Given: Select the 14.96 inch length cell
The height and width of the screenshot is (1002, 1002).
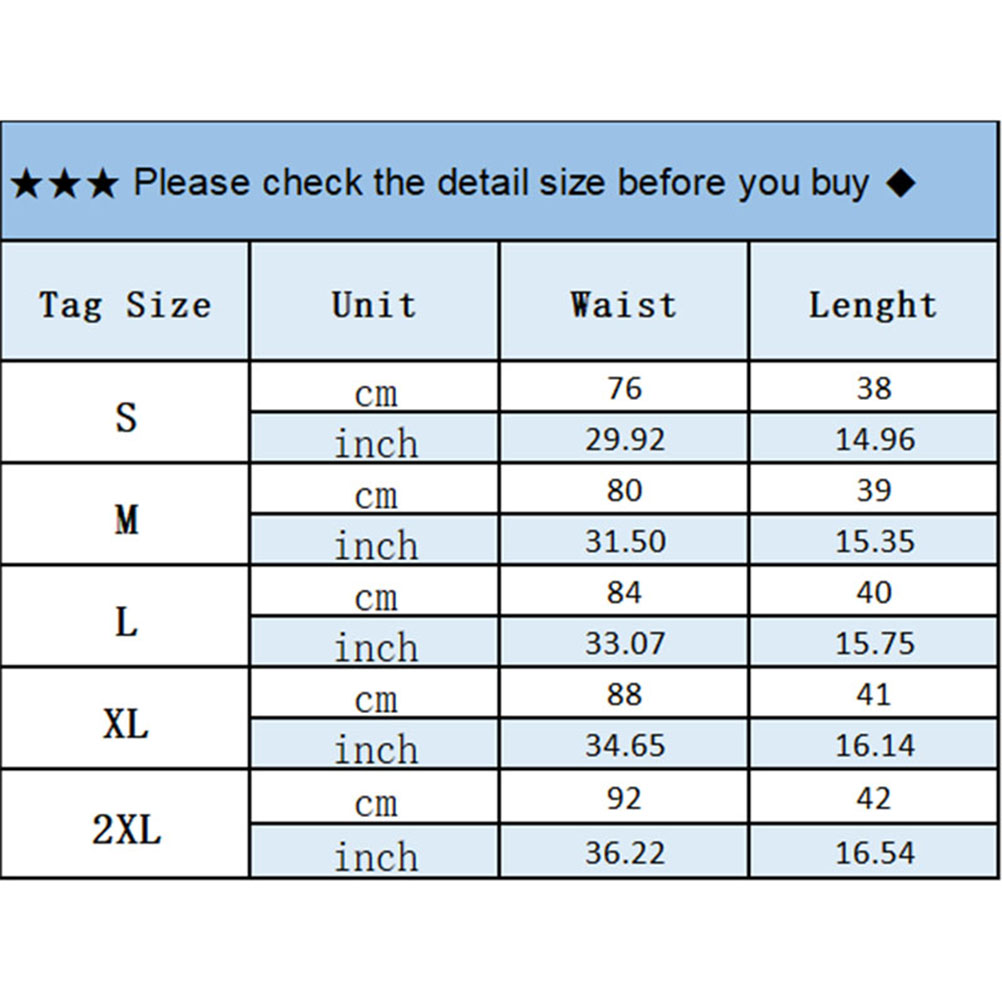Looking at the screenshot, I should [874, 439].
